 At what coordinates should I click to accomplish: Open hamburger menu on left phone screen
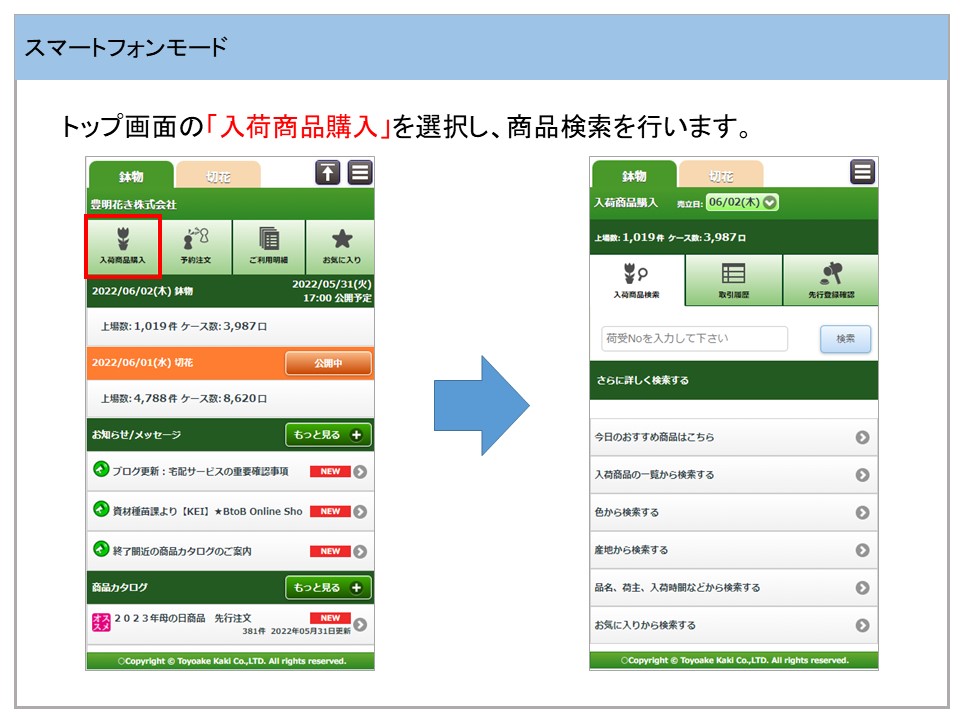(360, 172)
